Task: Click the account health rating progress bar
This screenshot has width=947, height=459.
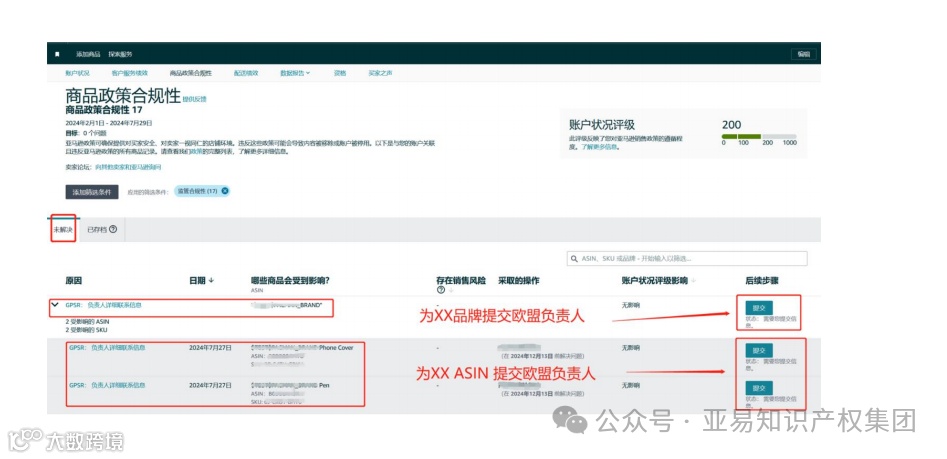Action: click(759, 136)
